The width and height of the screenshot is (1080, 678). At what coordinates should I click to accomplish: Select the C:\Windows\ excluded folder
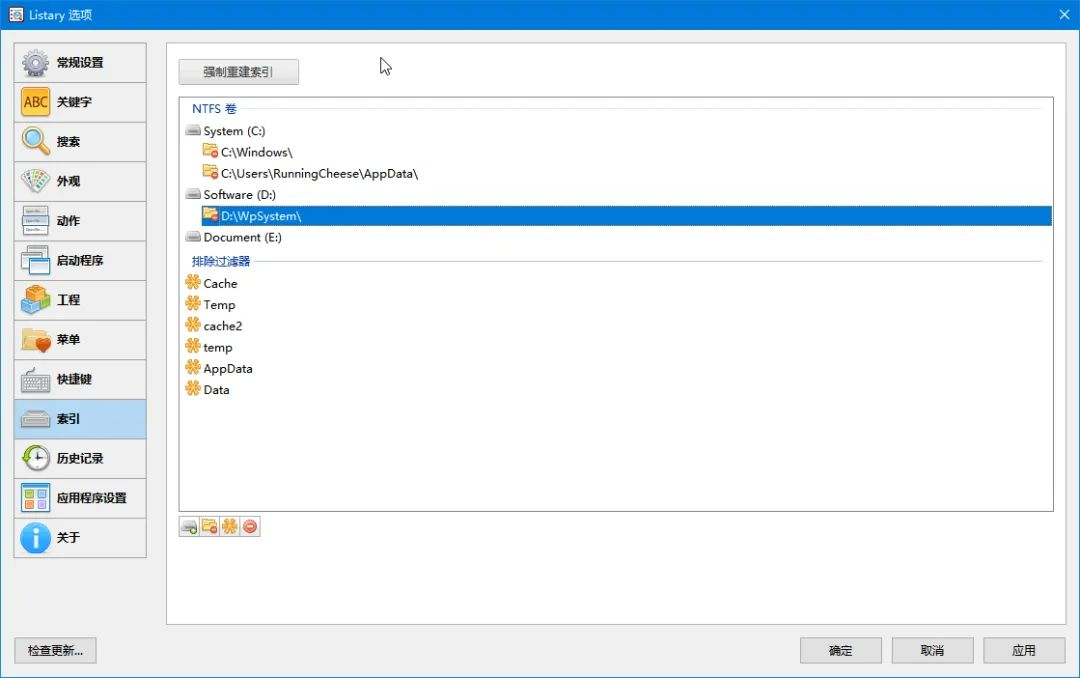257,152
